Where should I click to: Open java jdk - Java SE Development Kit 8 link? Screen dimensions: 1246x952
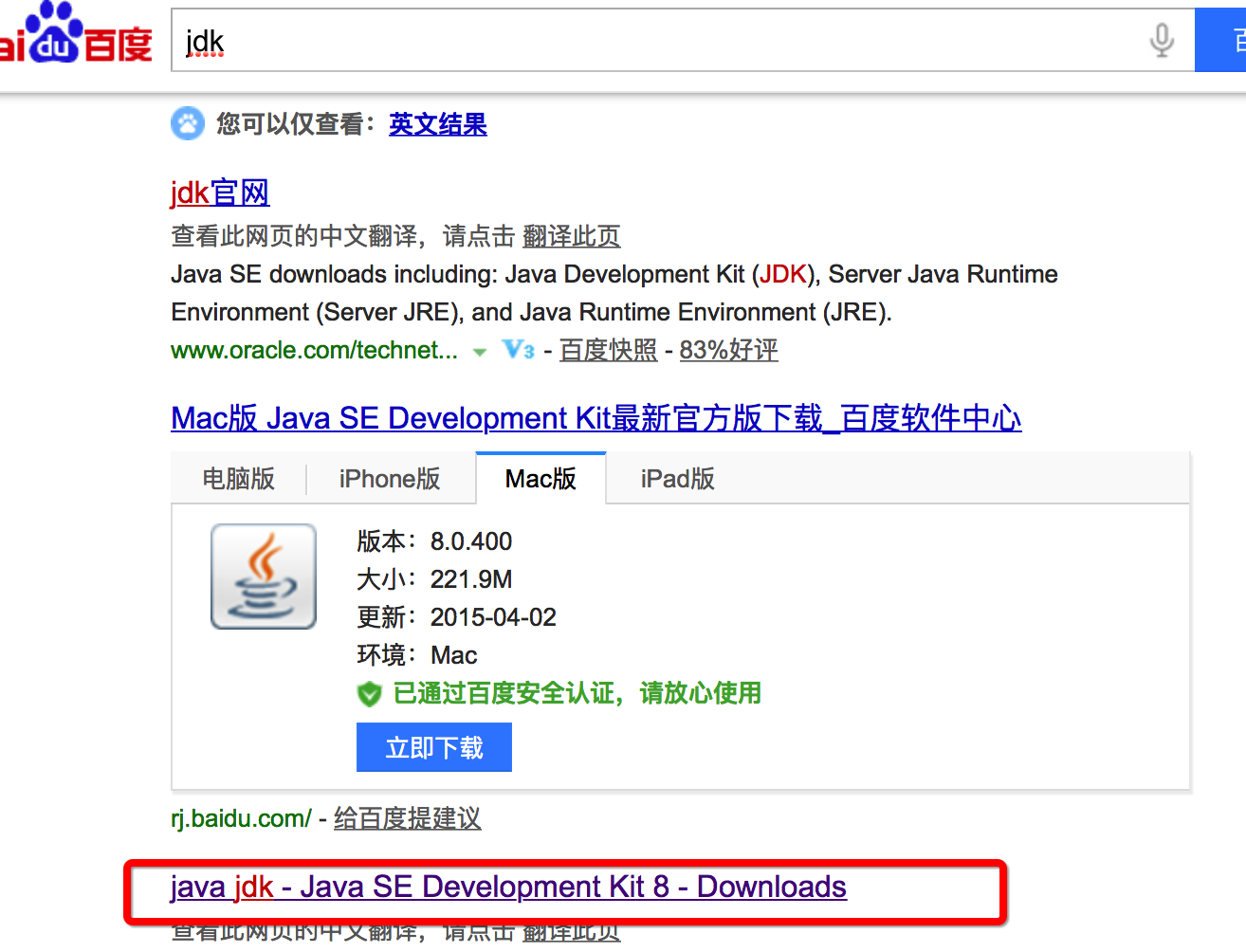click(508, 887)
